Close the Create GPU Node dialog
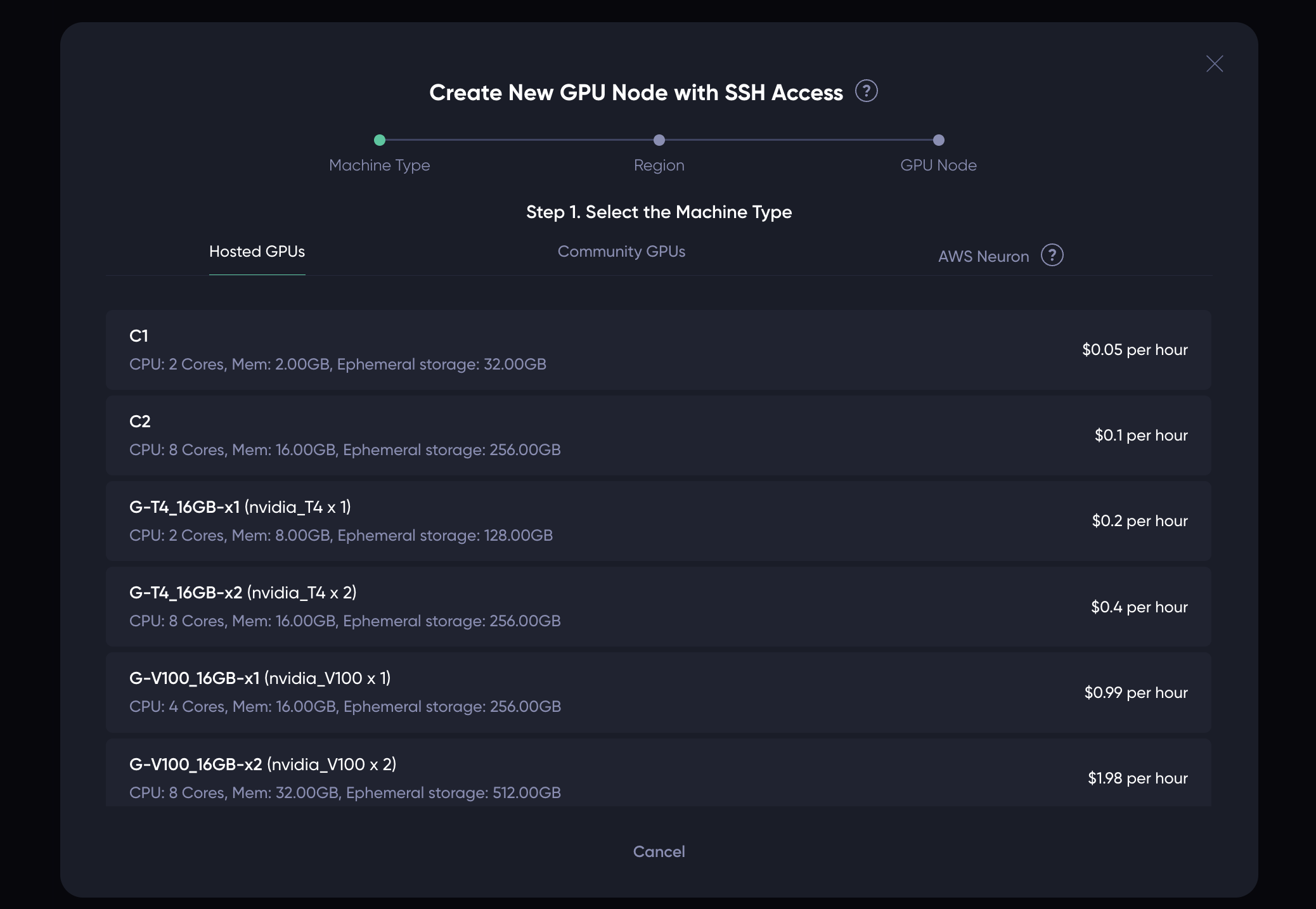 1214,63
